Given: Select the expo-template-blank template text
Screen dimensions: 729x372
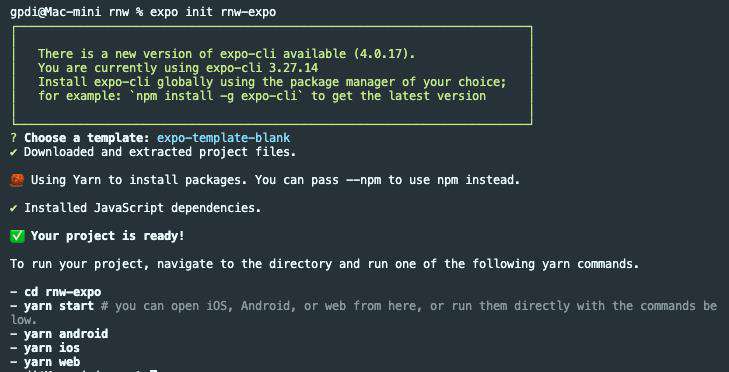Looking at the screenshot, I should point(223,138).
